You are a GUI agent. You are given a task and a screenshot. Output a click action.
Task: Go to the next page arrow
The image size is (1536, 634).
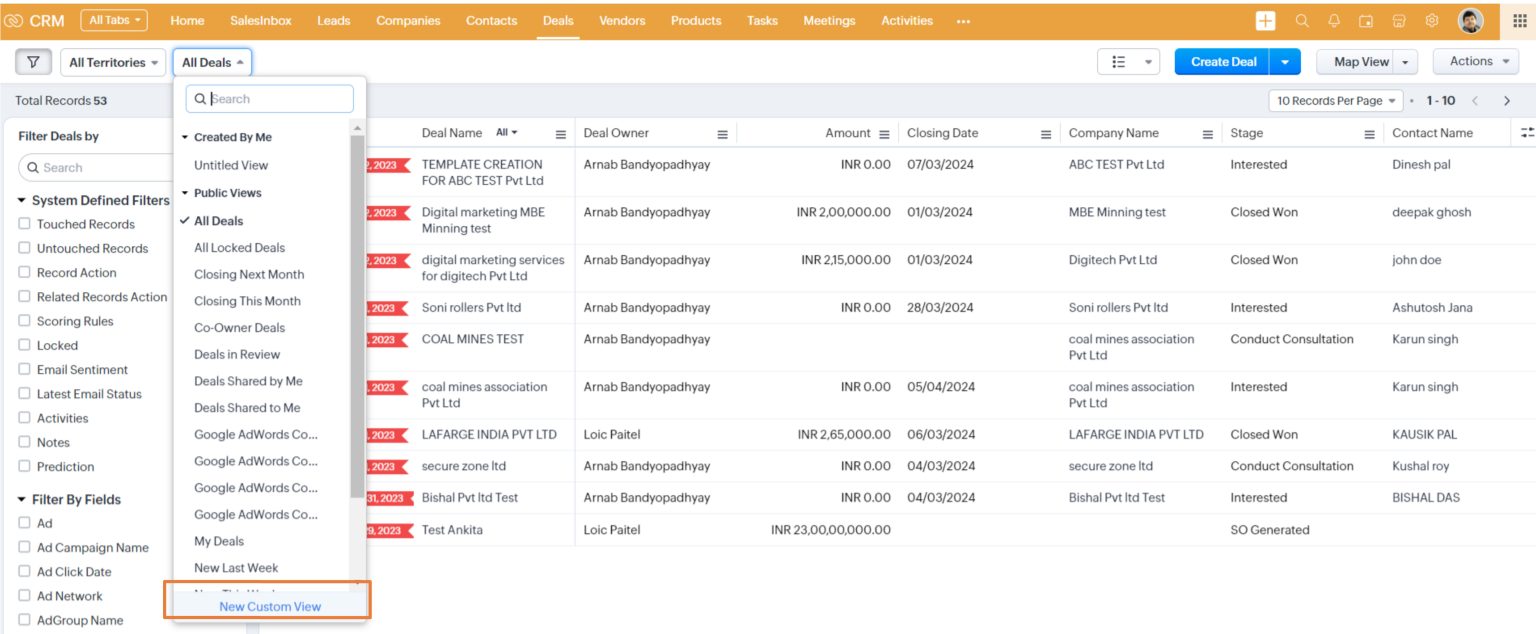1507,101
